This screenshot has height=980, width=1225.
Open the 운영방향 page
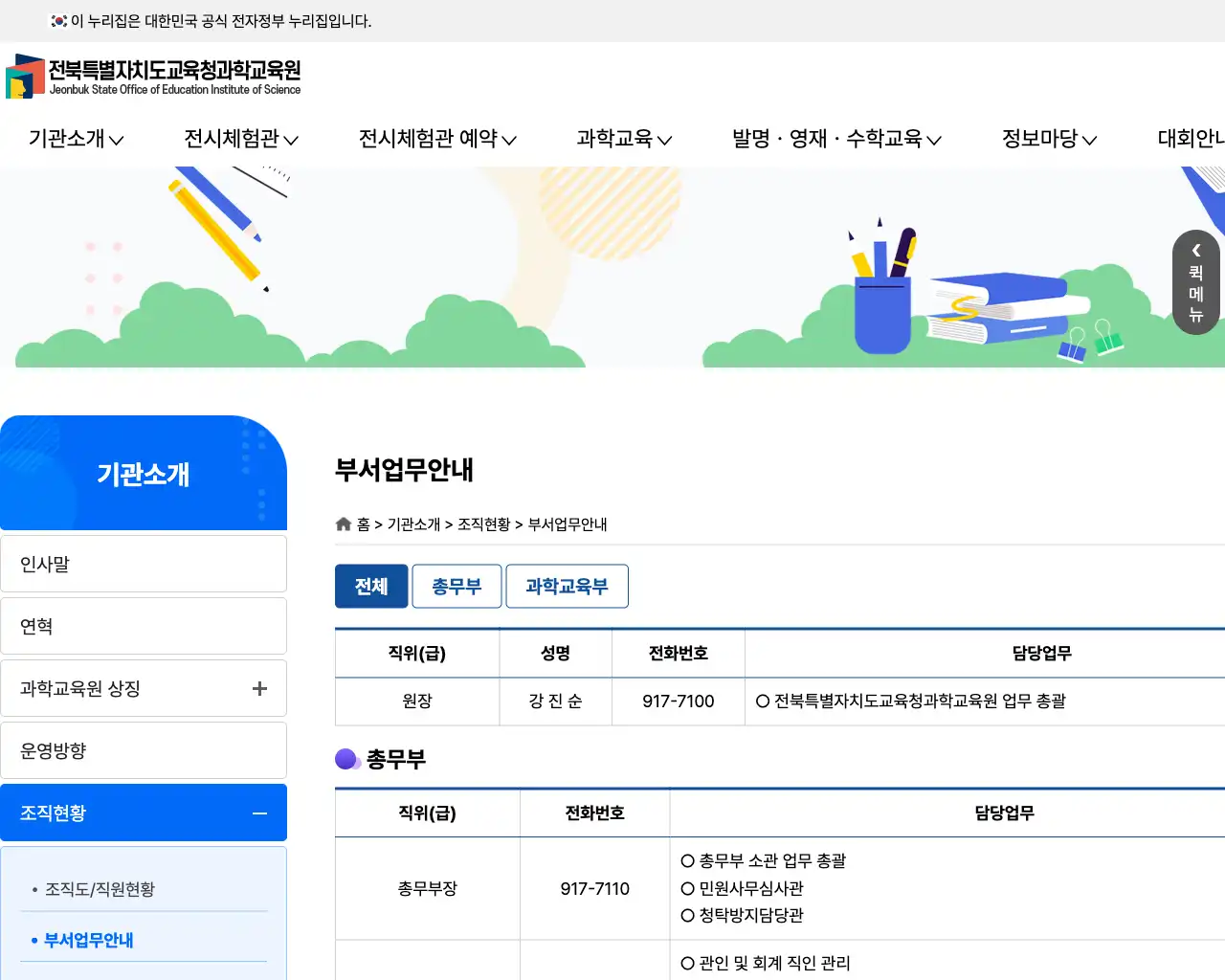pos(51,750)
